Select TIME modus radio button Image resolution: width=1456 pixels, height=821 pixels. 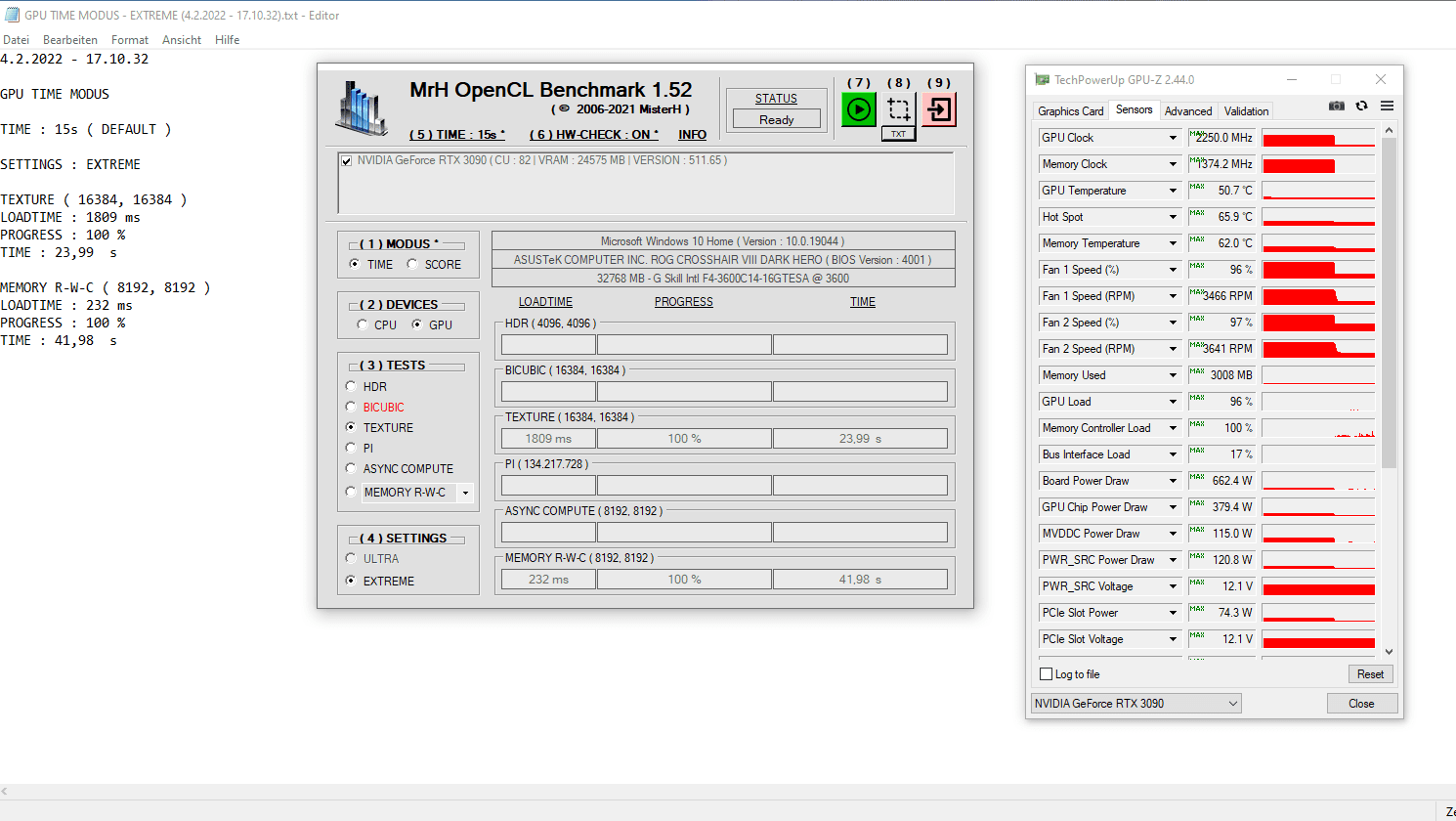click(x=355, y=264)
